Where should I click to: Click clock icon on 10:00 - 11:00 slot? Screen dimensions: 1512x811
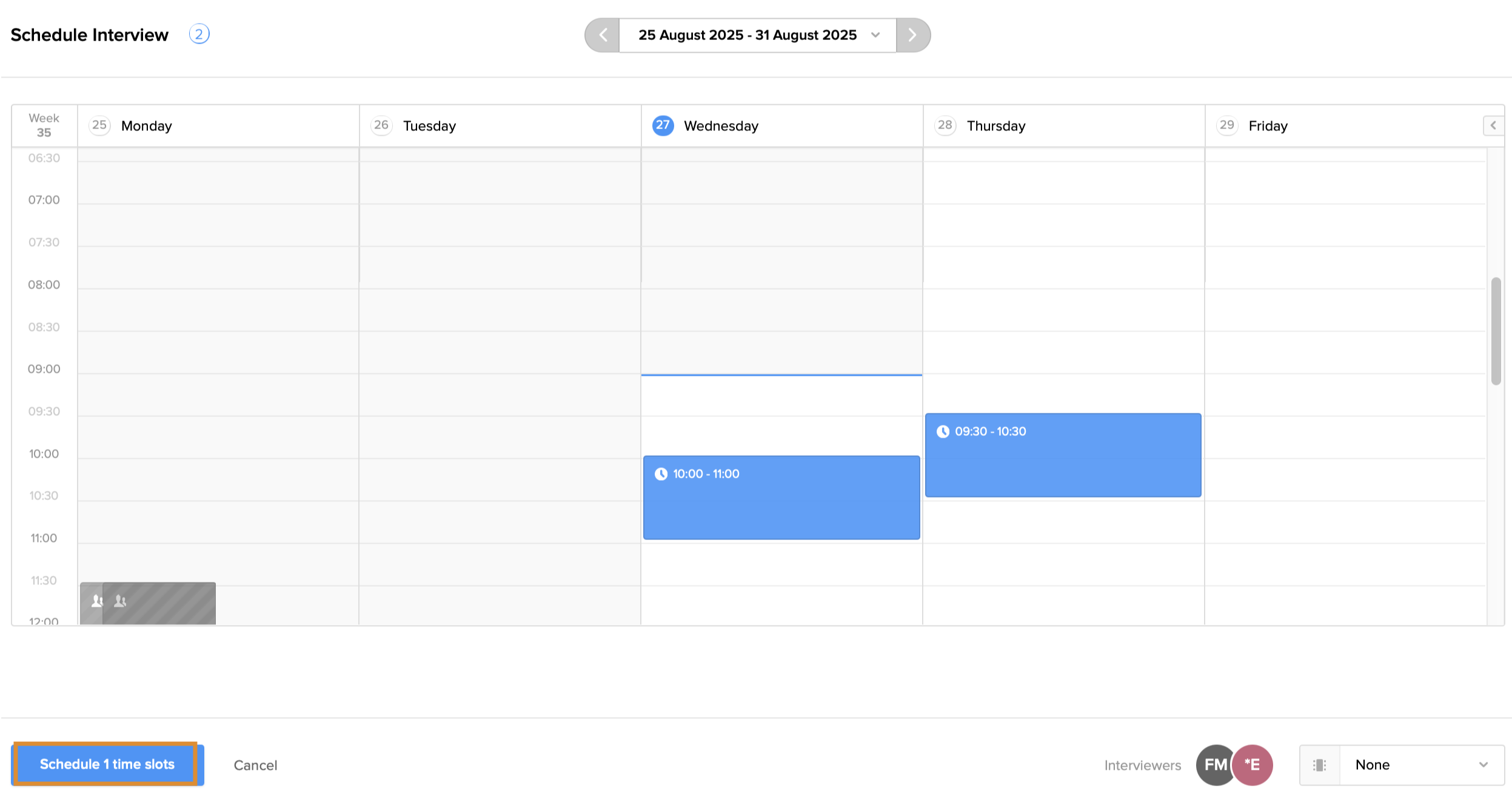(x=661, y=474)
